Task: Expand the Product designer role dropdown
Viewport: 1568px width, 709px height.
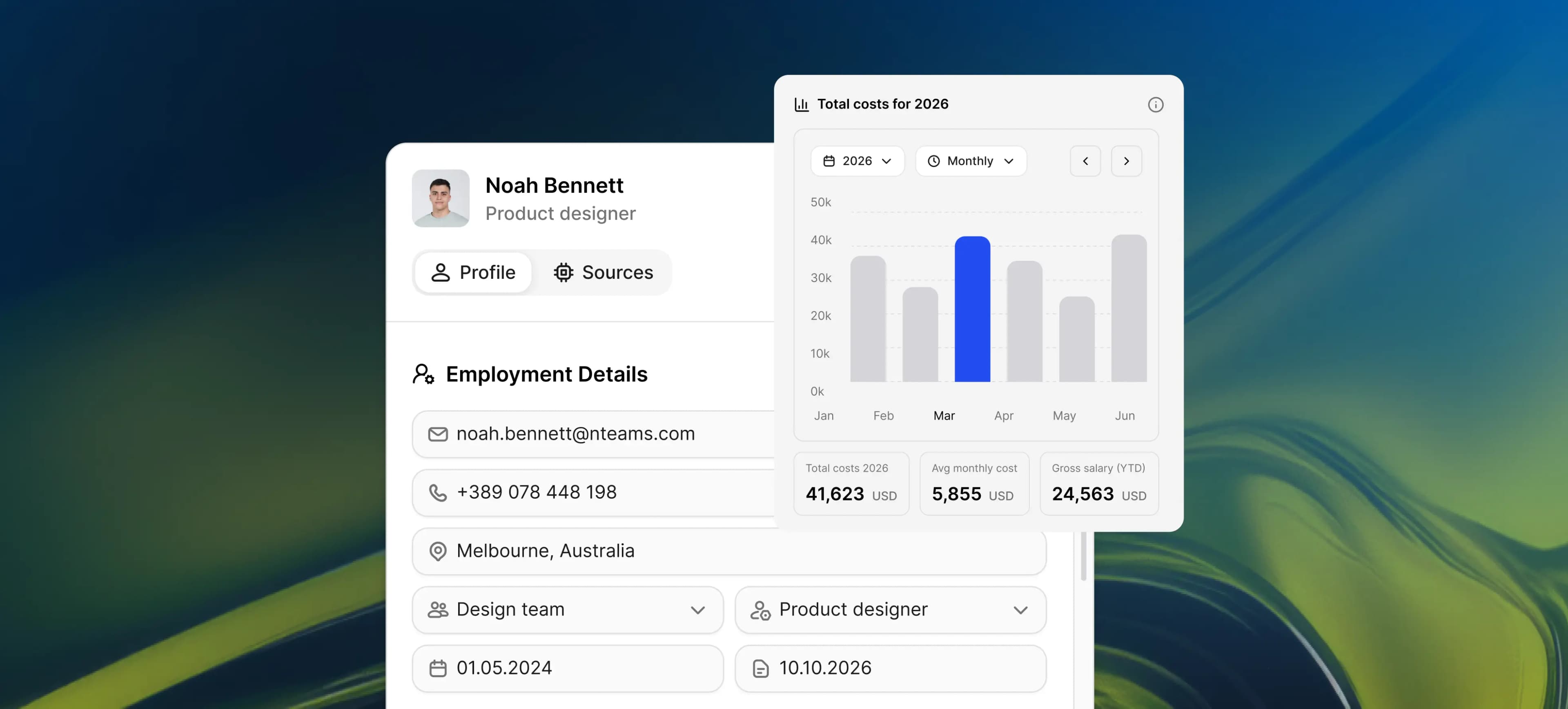Action: point(891,610)
